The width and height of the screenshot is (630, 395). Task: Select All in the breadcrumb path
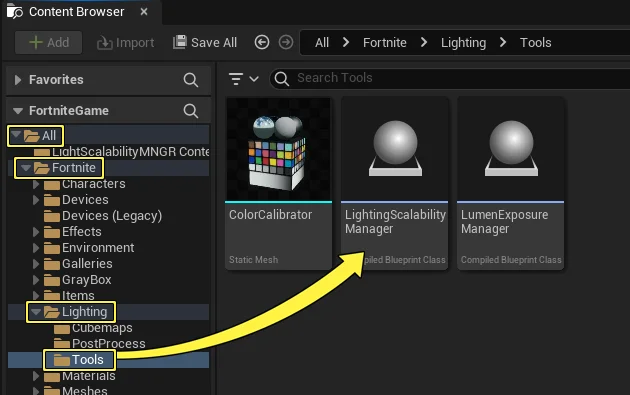[x=322, y=43]
